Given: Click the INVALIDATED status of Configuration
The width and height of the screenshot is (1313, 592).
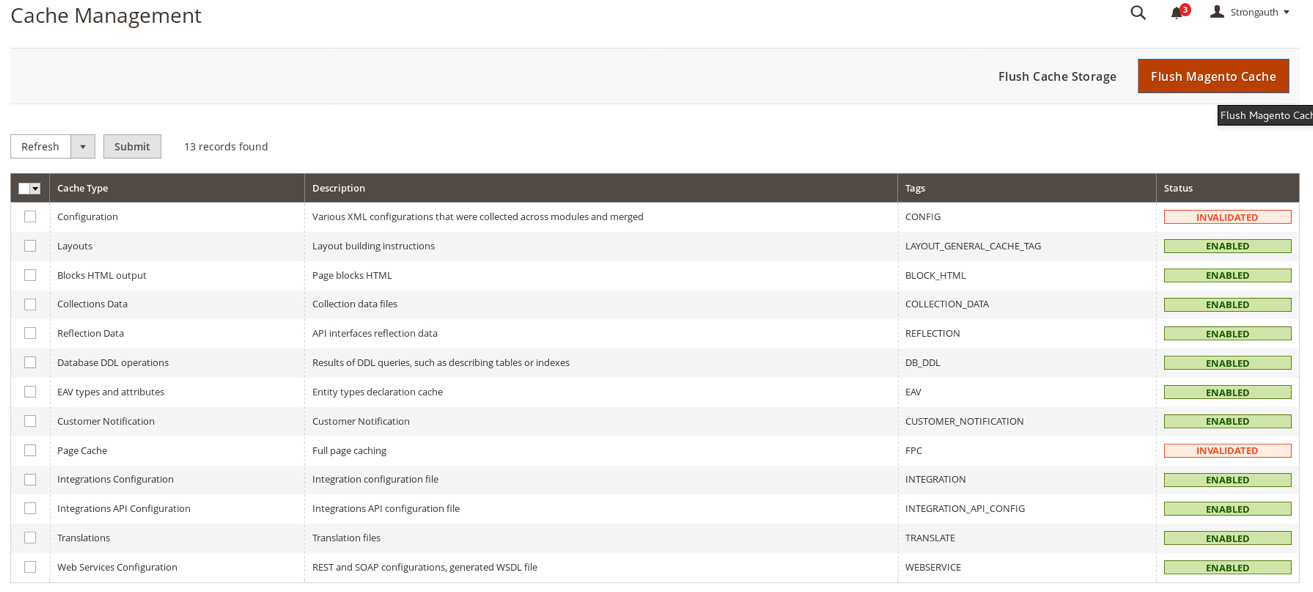Looking at the screenshot, I should coord(1227,217).
